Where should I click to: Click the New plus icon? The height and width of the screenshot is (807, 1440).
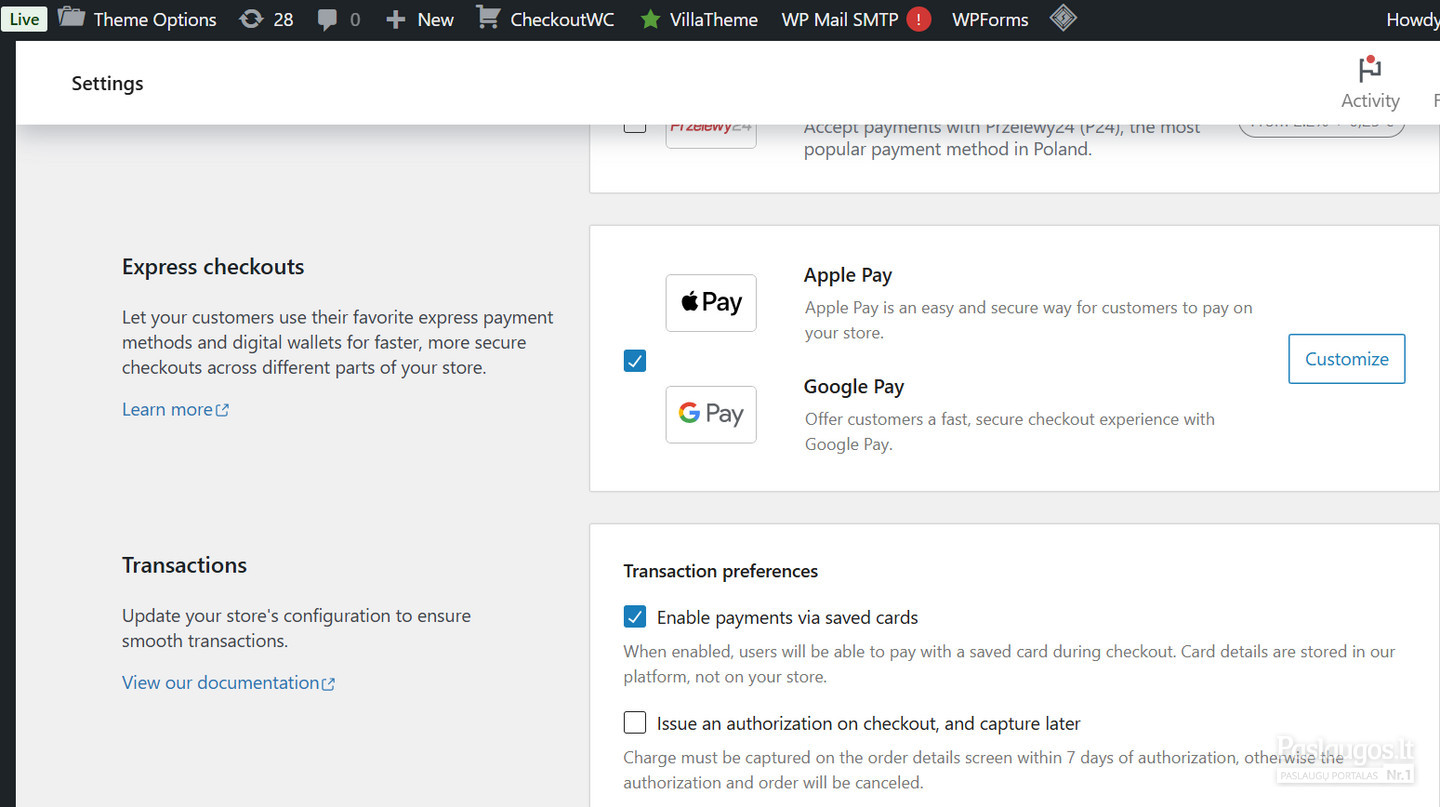coord(396,20)
